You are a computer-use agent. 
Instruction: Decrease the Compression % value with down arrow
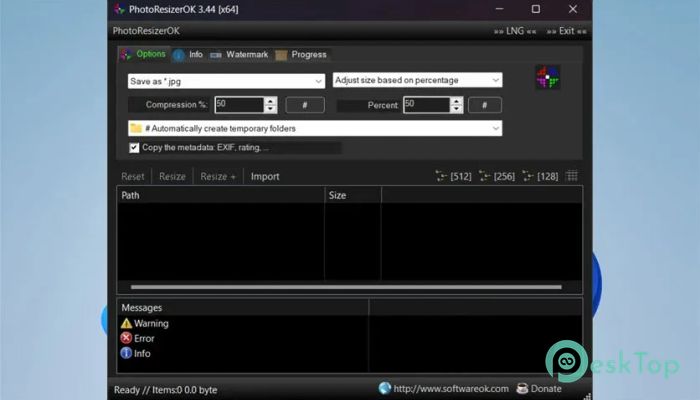[270, 108]
